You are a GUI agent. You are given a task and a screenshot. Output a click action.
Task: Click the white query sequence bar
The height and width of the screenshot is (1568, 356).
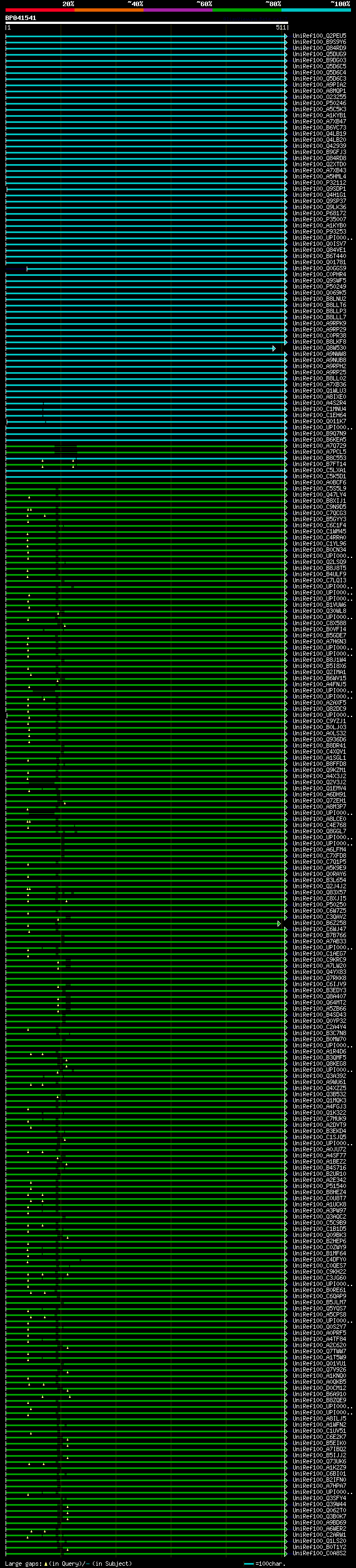point(147,23)
